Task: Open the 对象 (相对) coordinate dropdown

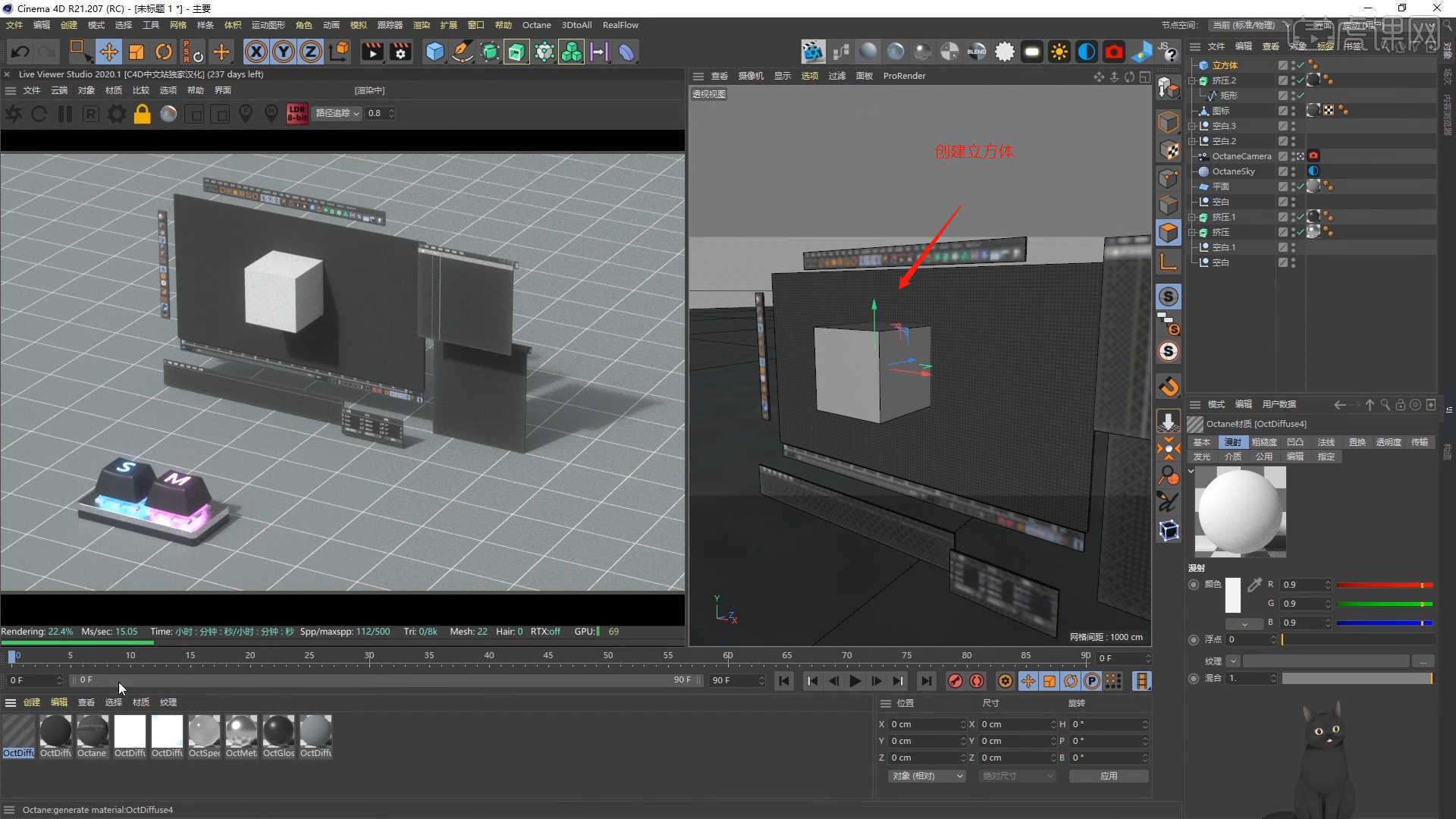Action: tap(927, 776)
